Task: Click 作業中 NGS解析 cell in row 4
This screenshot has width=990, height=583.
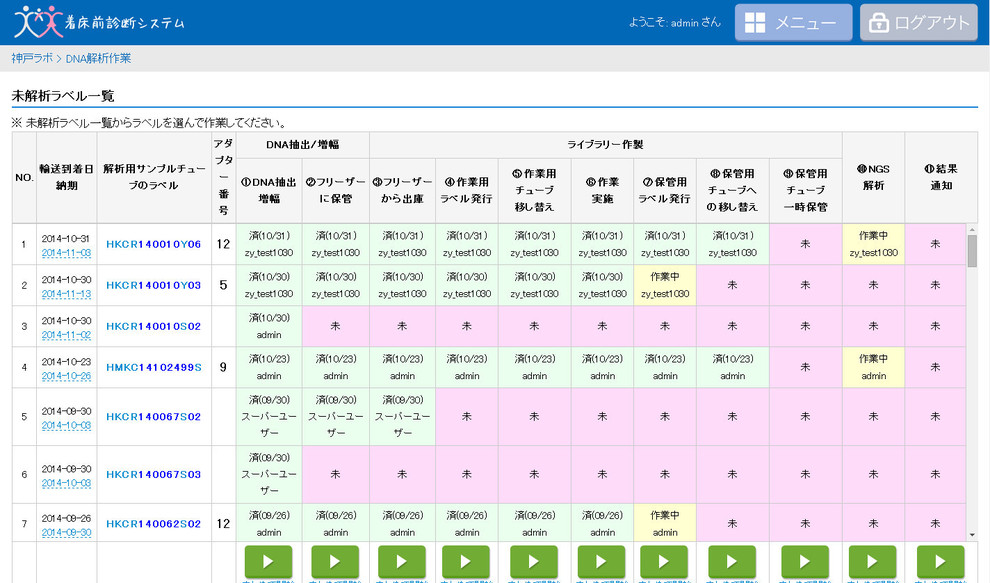Action: tap(873, 368)
